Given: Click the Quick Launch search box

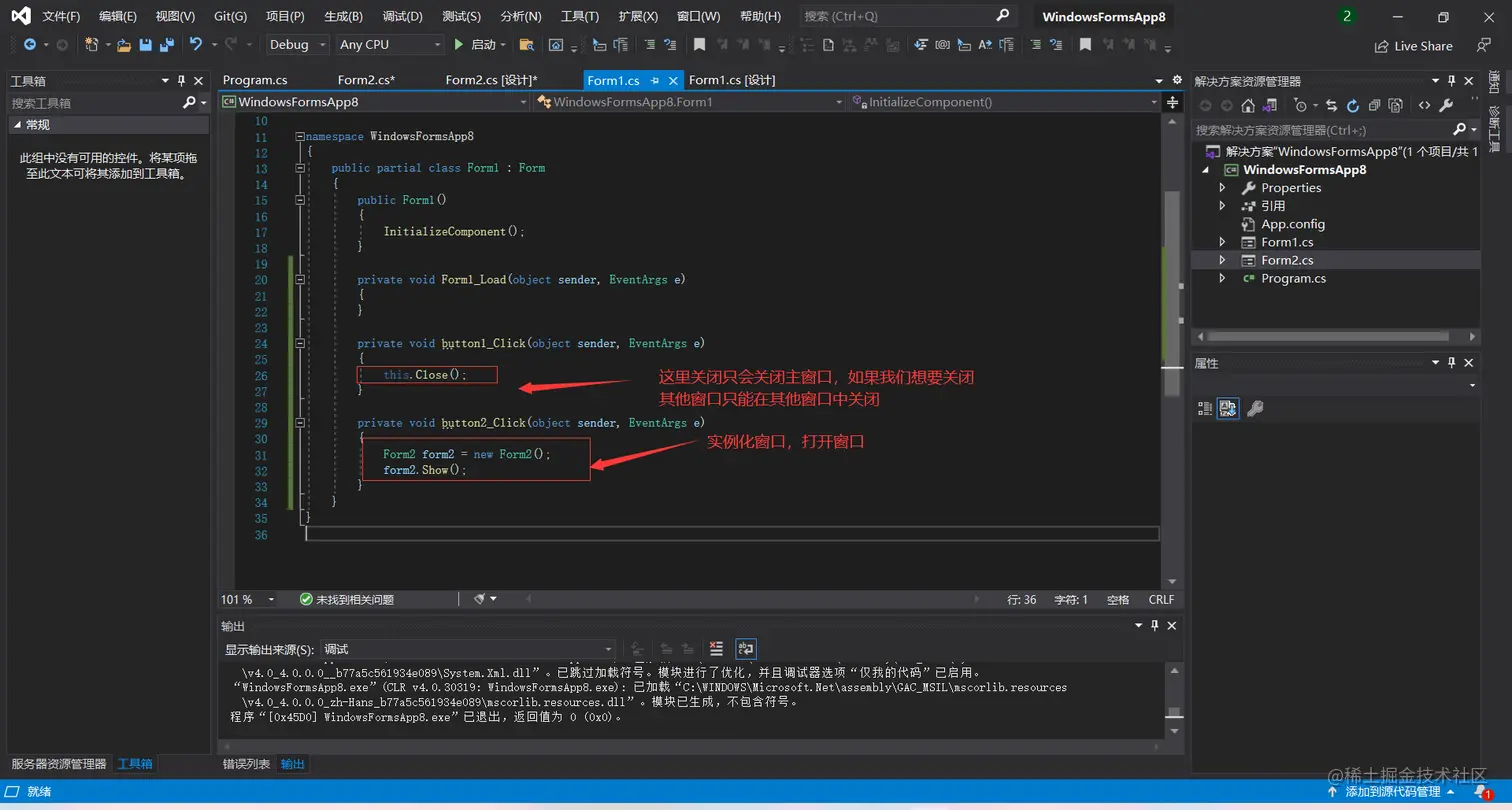Looking at the screenshot, I should click(907, 16).
